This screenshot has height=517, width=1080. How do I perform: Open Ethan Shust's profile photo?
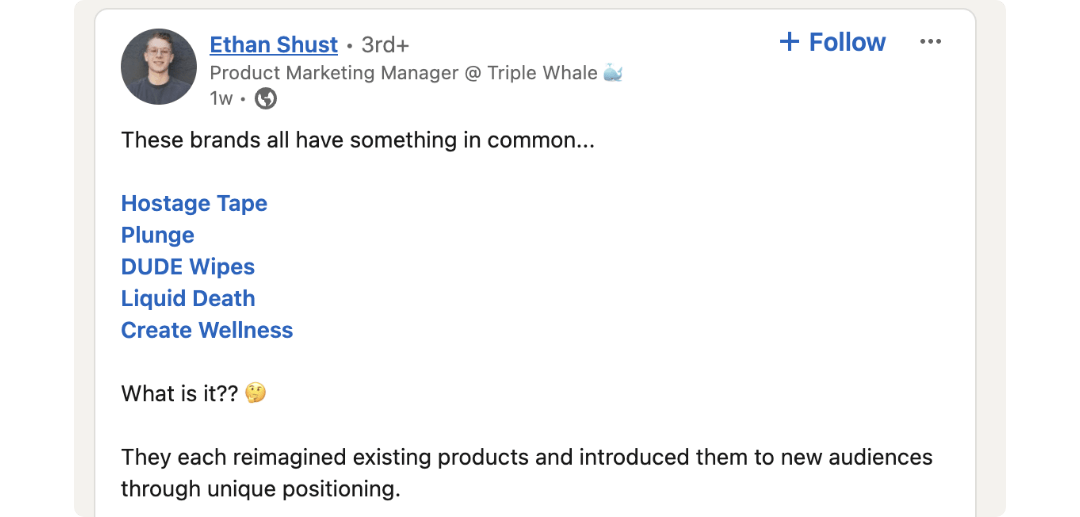159,67
